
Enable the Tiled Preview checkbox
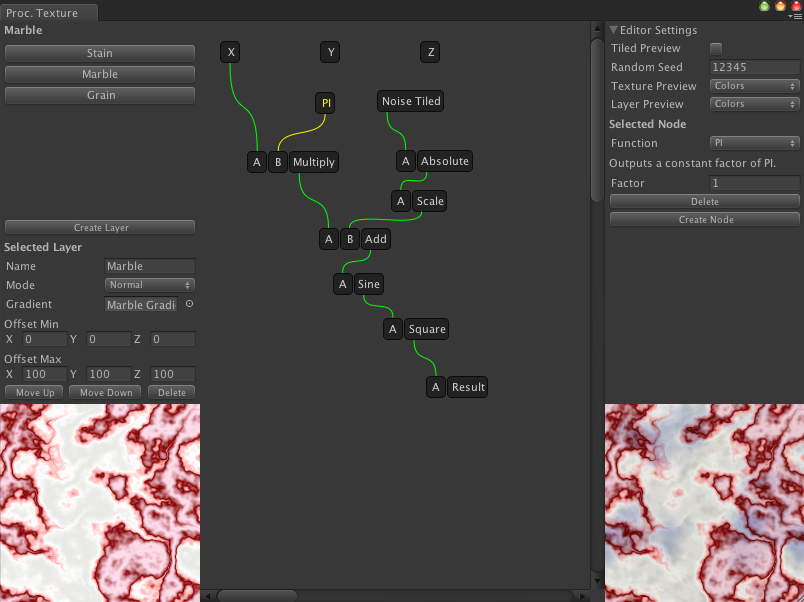[716, 49]
